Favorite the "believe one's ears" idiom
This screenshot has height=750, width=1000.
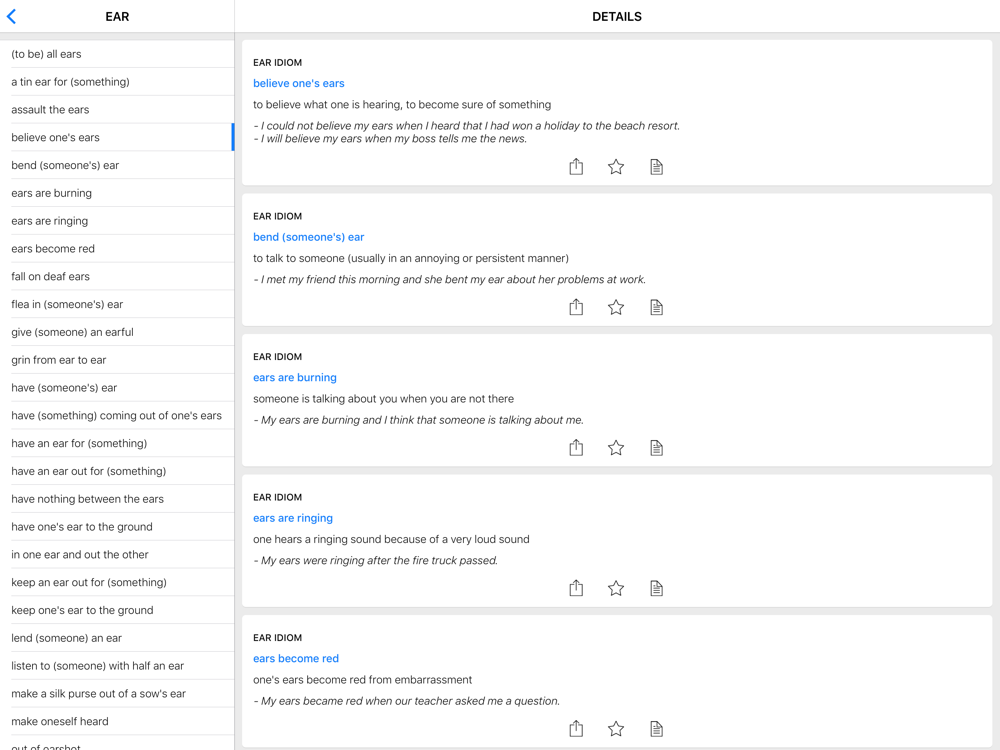616,167
